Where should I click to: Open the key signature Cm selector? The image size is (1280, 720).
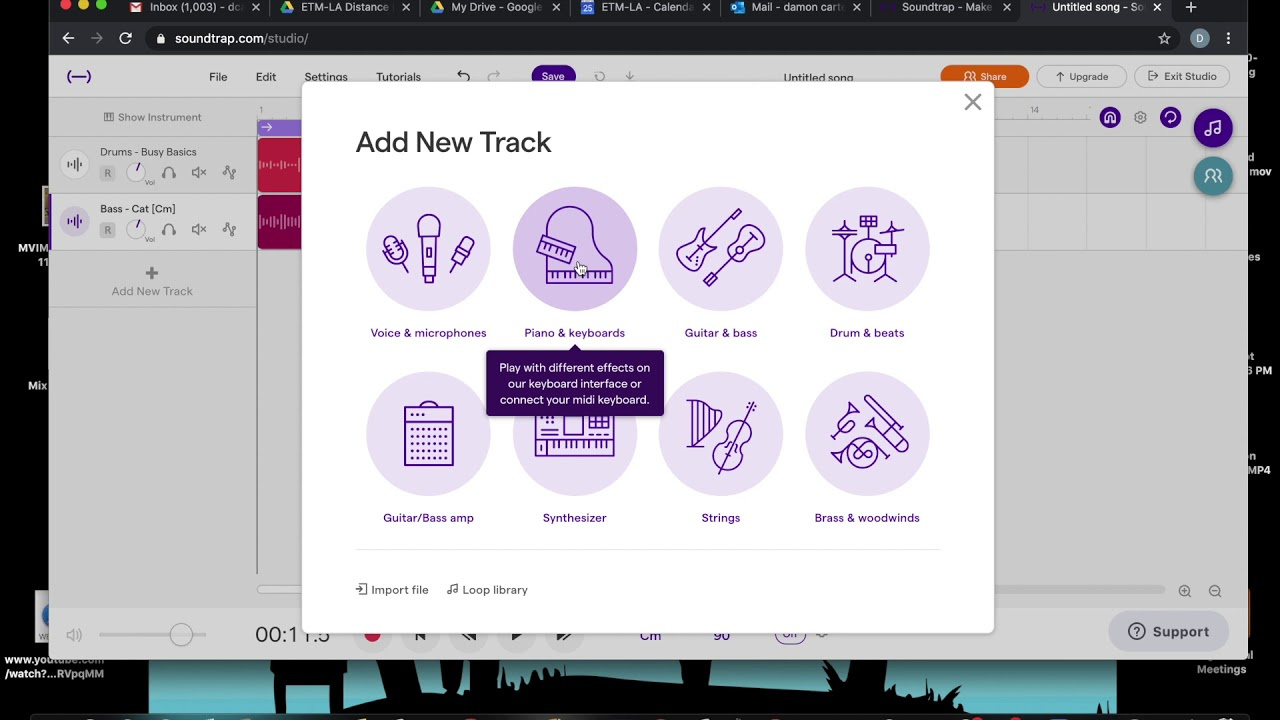pos(649,634)
